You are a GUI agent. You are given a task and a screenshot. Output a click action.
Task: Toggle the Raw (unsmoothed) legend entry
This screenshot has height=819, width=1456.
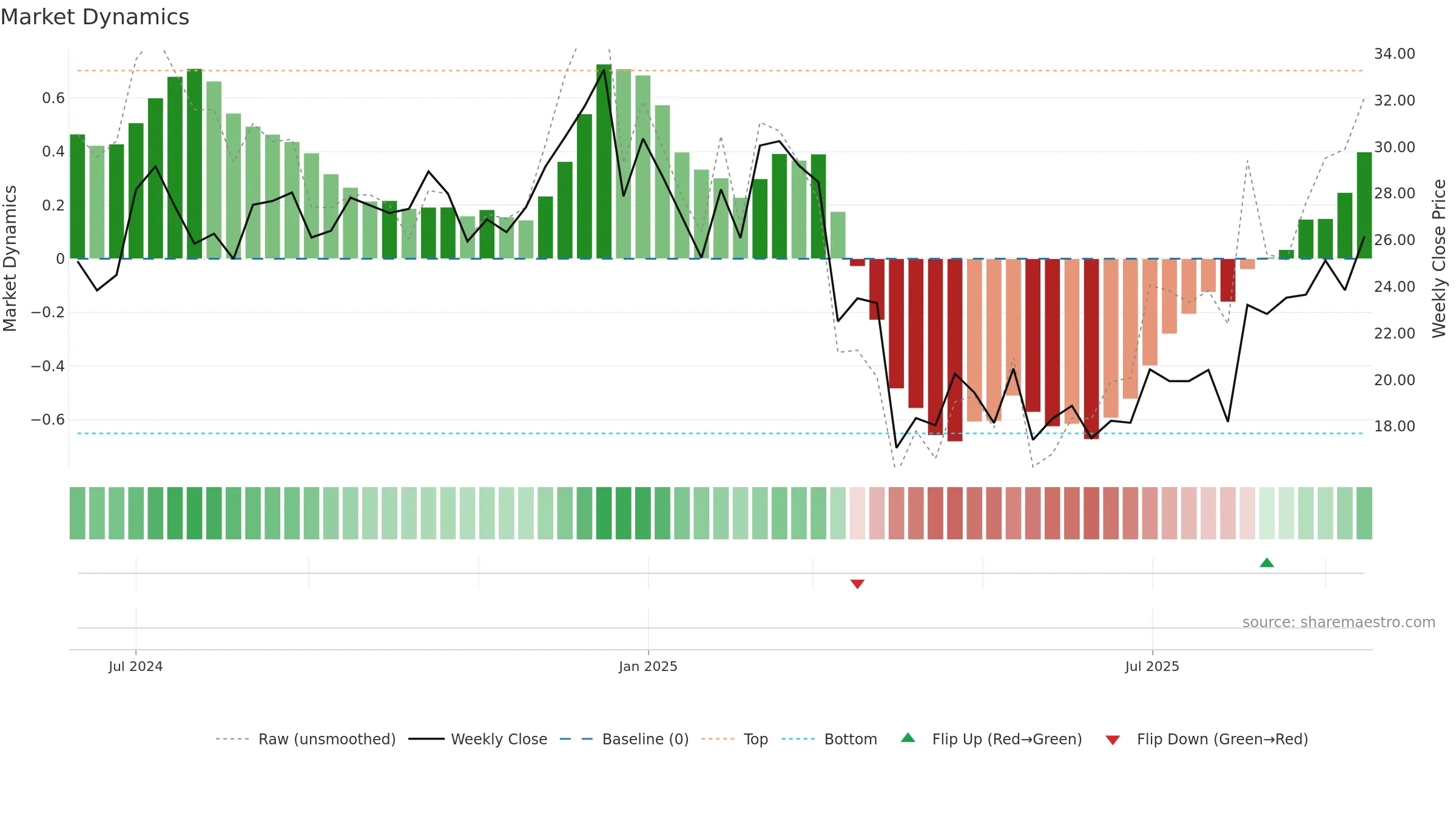pos(305,739)
